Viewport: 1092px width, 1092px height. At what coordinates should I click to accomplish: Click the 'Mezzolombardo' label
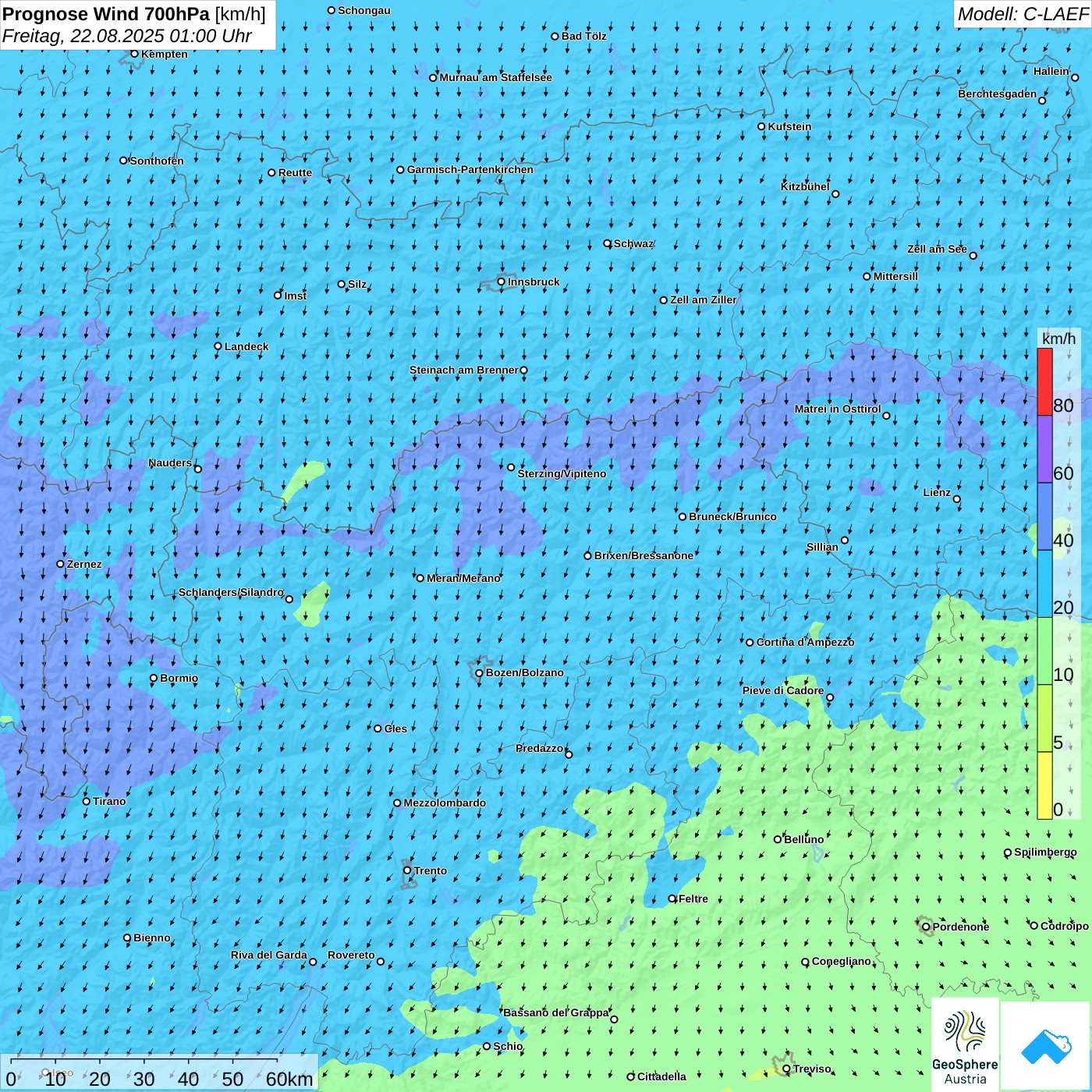tap(445, 803)
